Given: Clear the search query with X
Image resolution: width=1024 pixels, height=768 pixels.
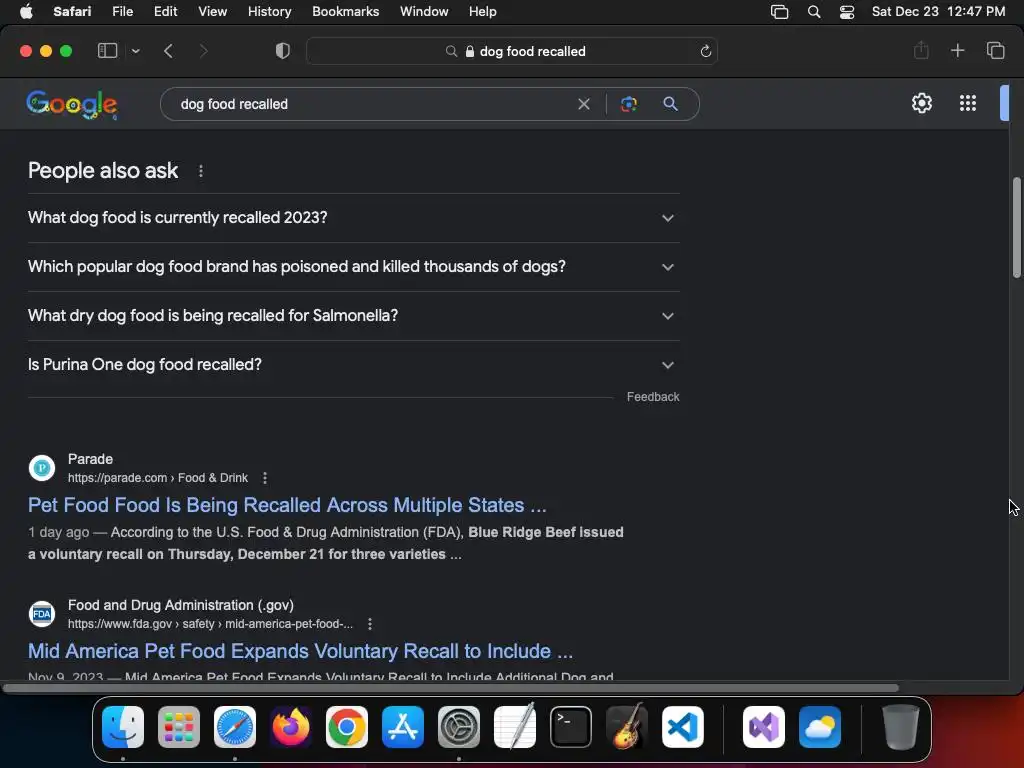Looking at the screenshot, I should (584, 104).
